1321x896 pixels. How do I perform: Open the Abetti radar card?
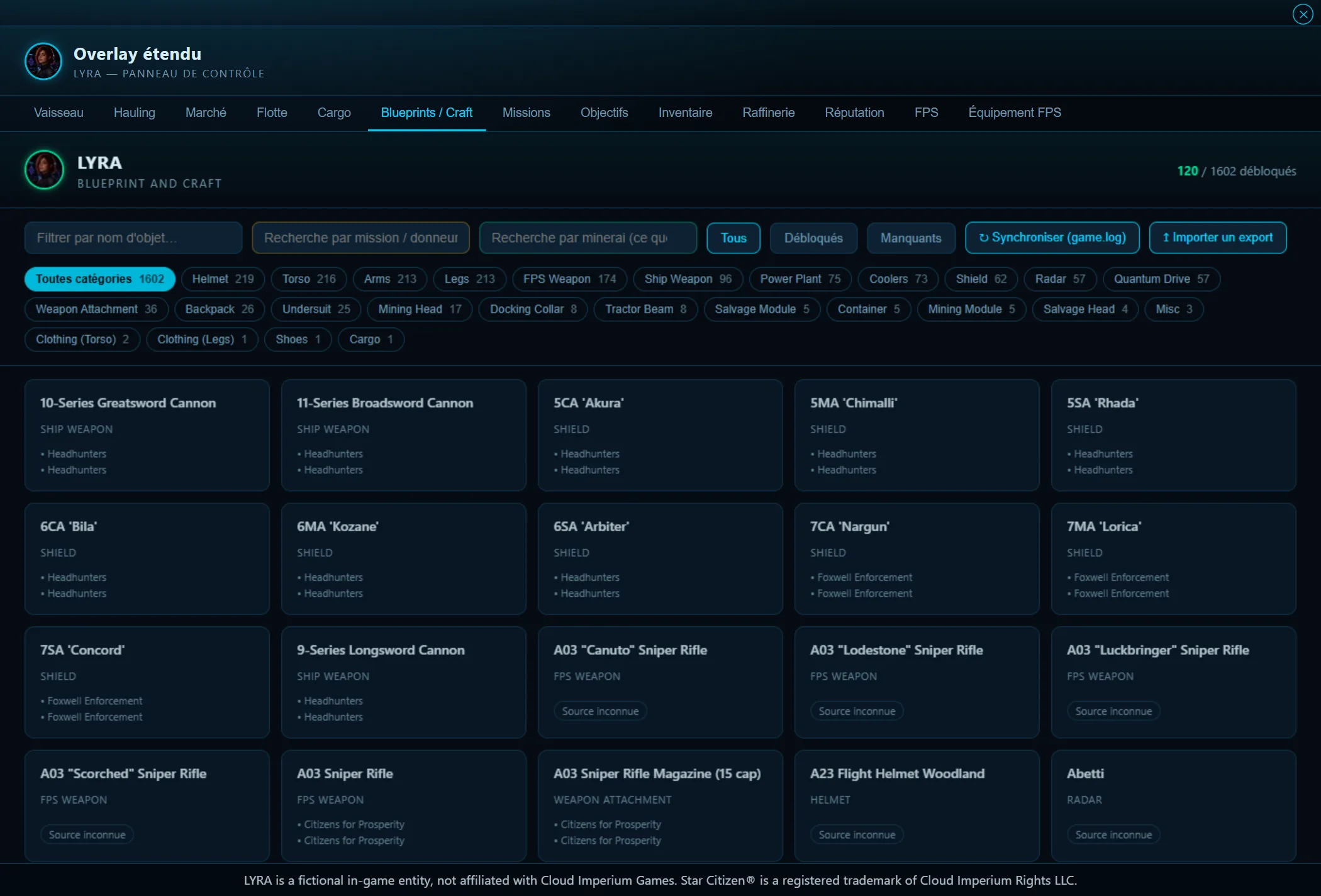[1173, 805]
